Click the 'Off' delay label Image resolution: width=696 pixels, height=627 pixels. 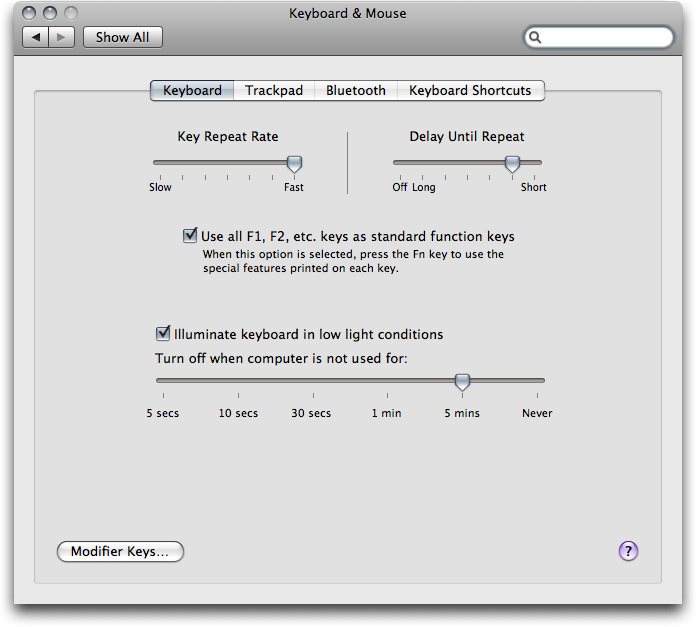[x=399, y=187]
